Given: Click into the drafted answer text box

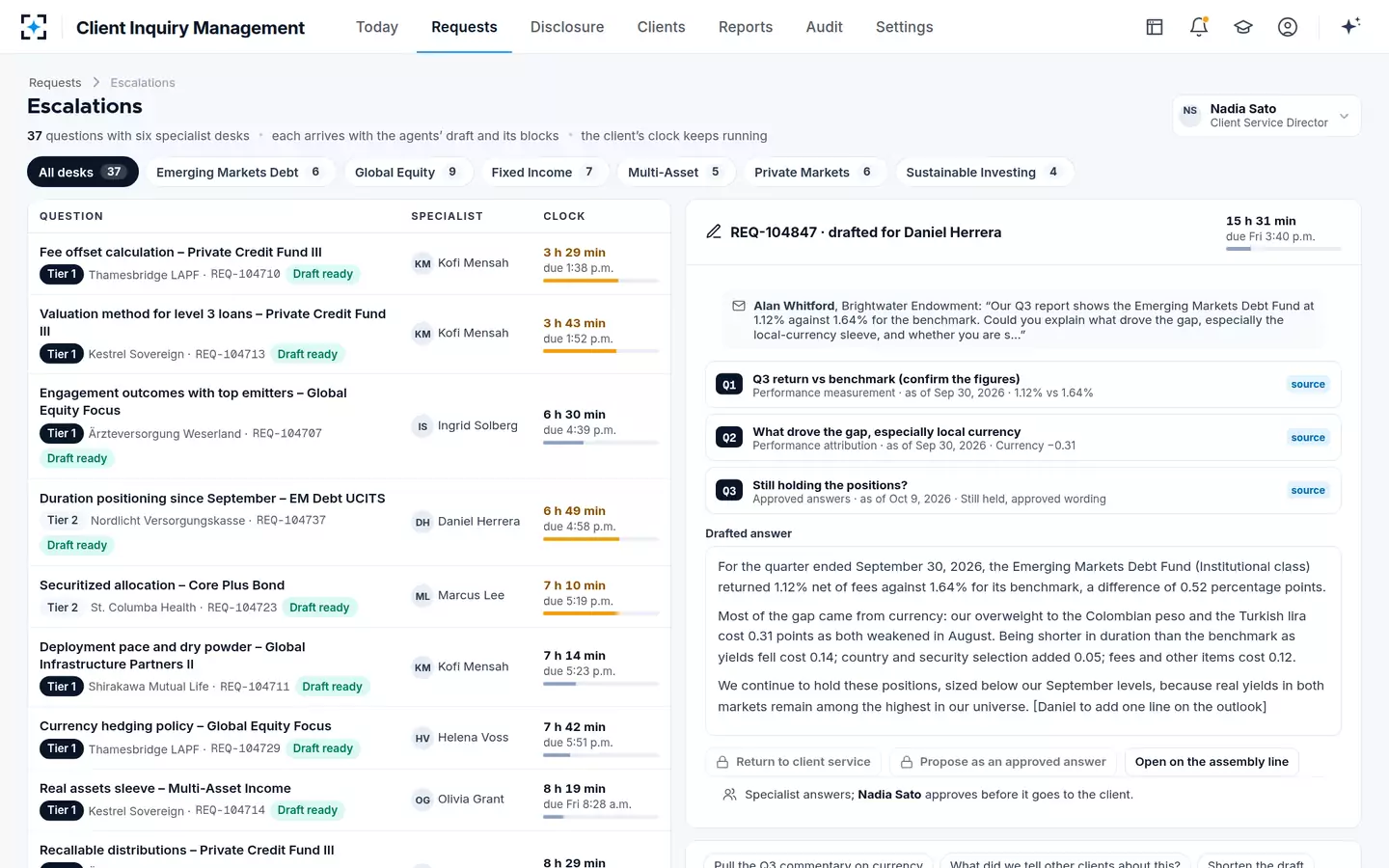Looking at the screenshot, I should [1022, 641].
